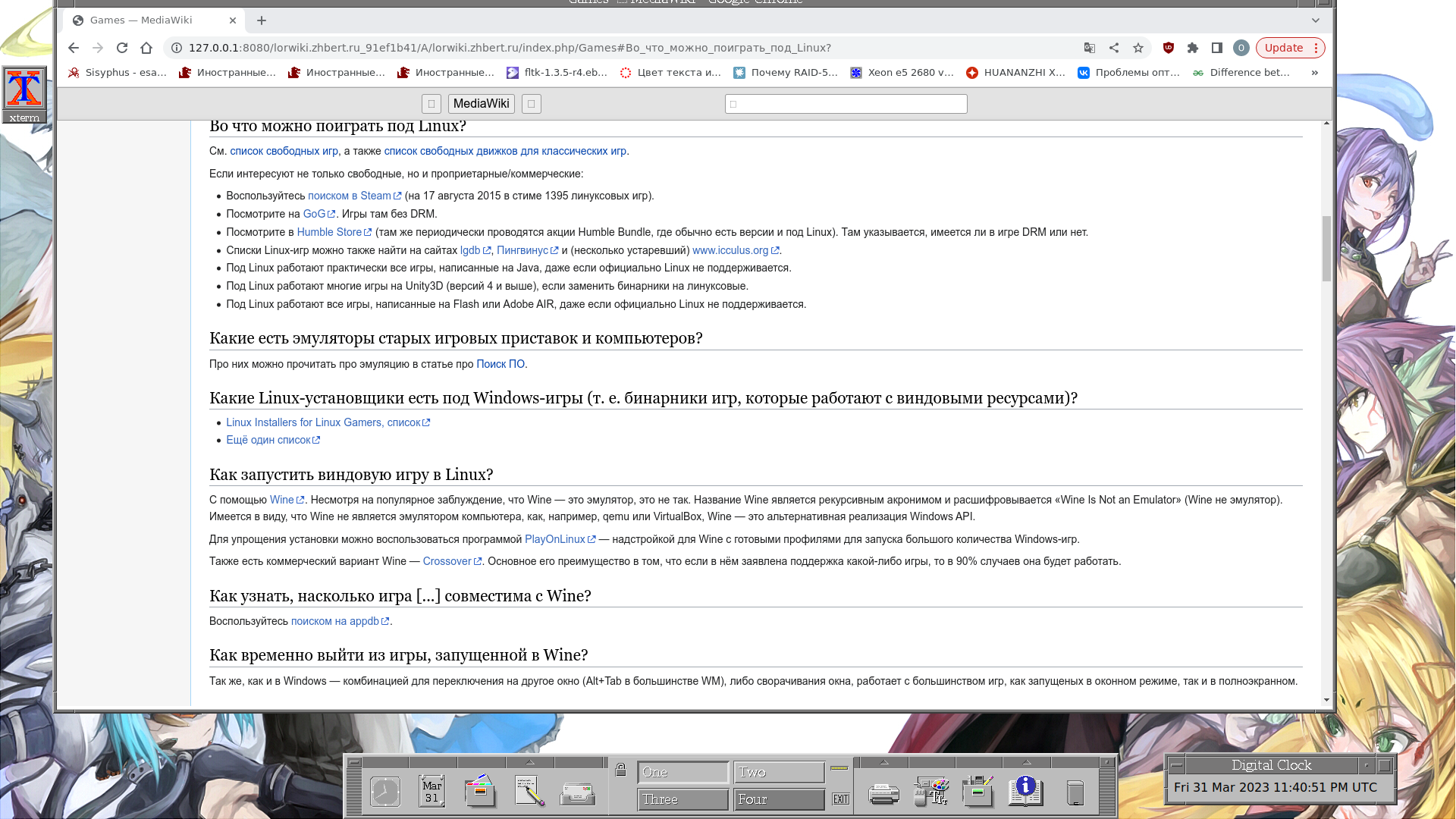
Task: Expand Text Note subpanel arrow
Action: (530, 762)
